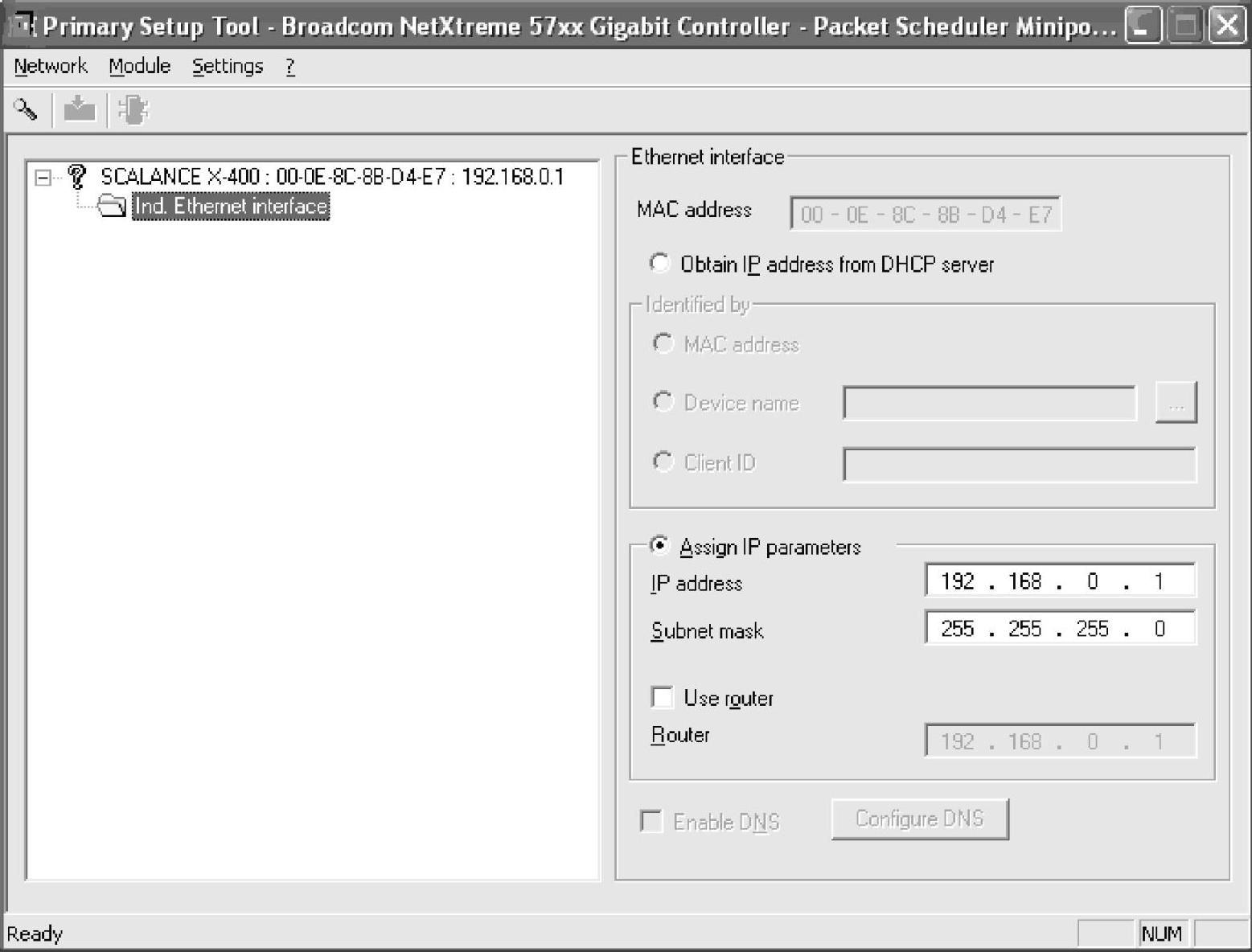Select Ind. Ethernet interface tree item

(x=231, y=207)
